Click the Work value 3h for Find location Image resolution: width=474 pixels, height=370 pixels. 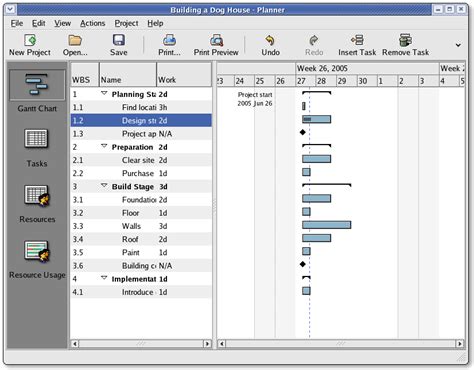(163, 107)
